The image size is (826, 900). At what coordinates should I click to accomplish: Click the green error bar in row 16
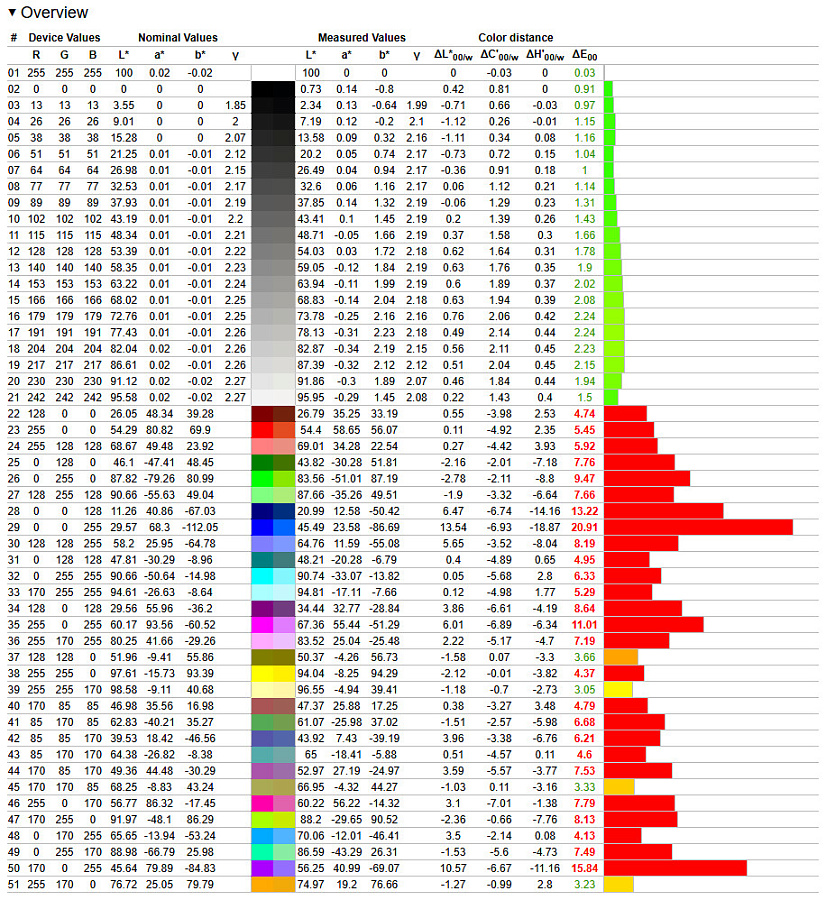[x=614, y=316]
